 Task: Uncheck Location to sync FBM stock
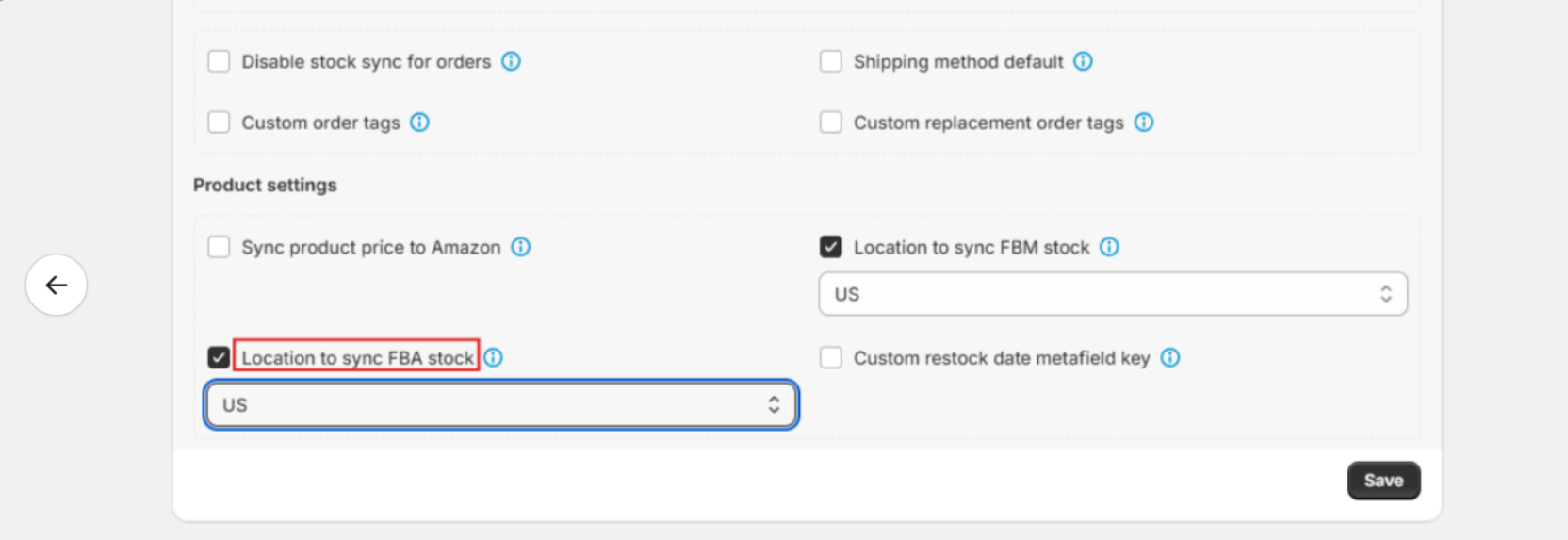click(830, 247)
